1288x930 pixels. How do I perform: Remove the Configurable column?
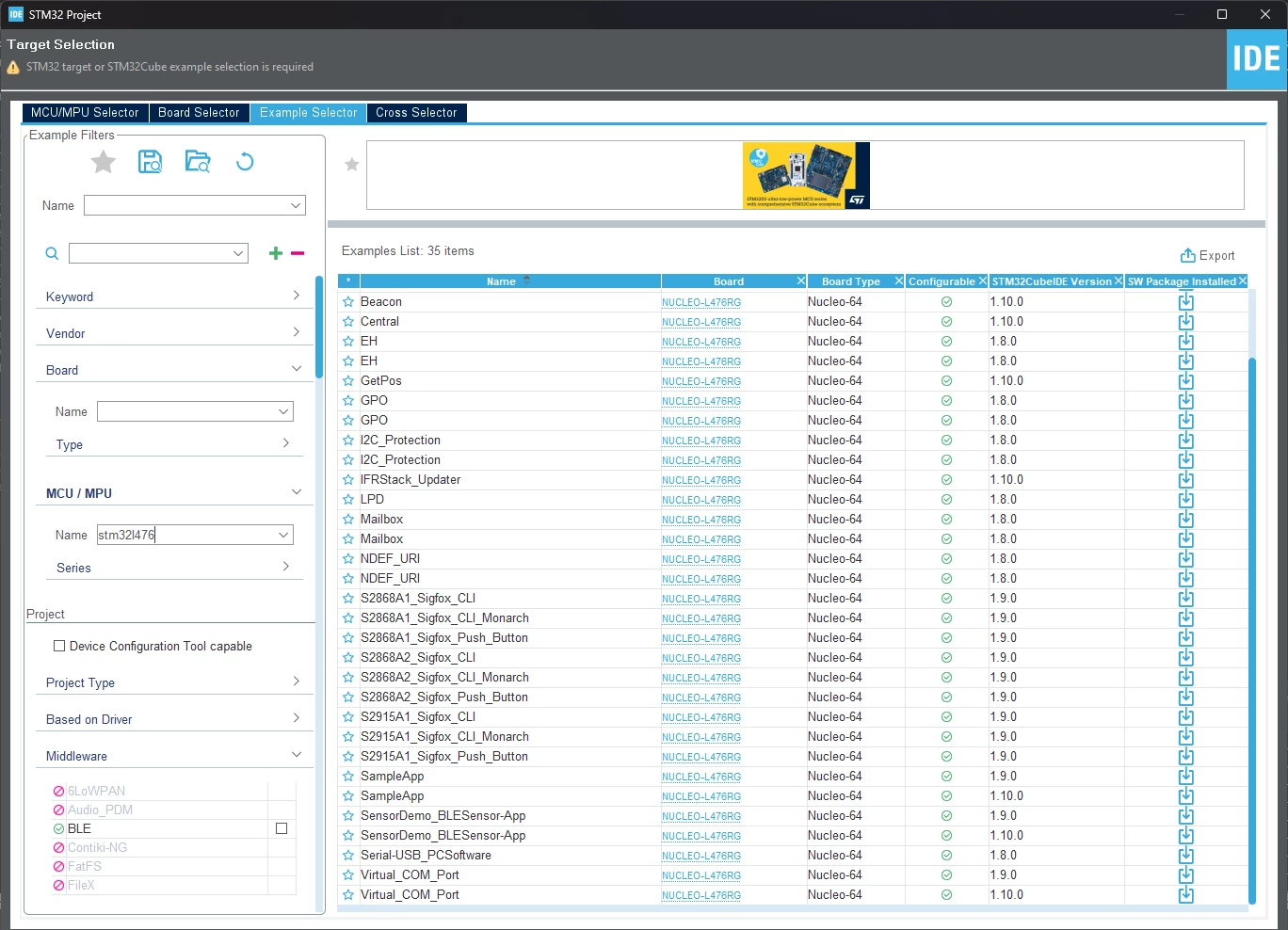point(983,281)
